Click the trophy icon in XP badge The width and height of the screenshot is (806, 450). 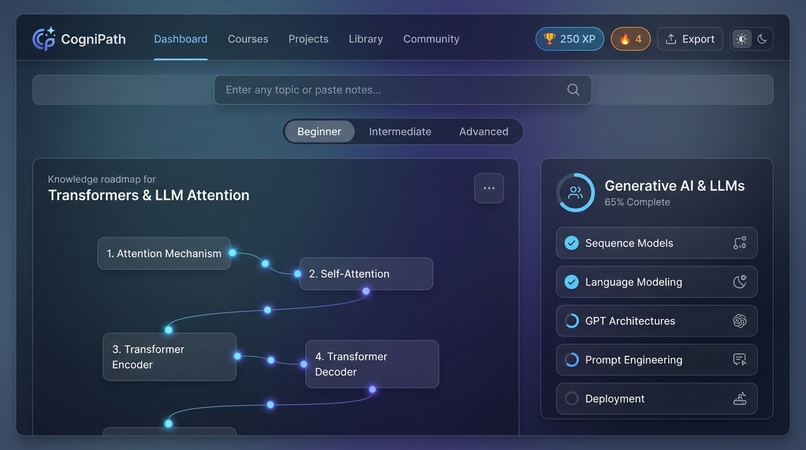549,39
